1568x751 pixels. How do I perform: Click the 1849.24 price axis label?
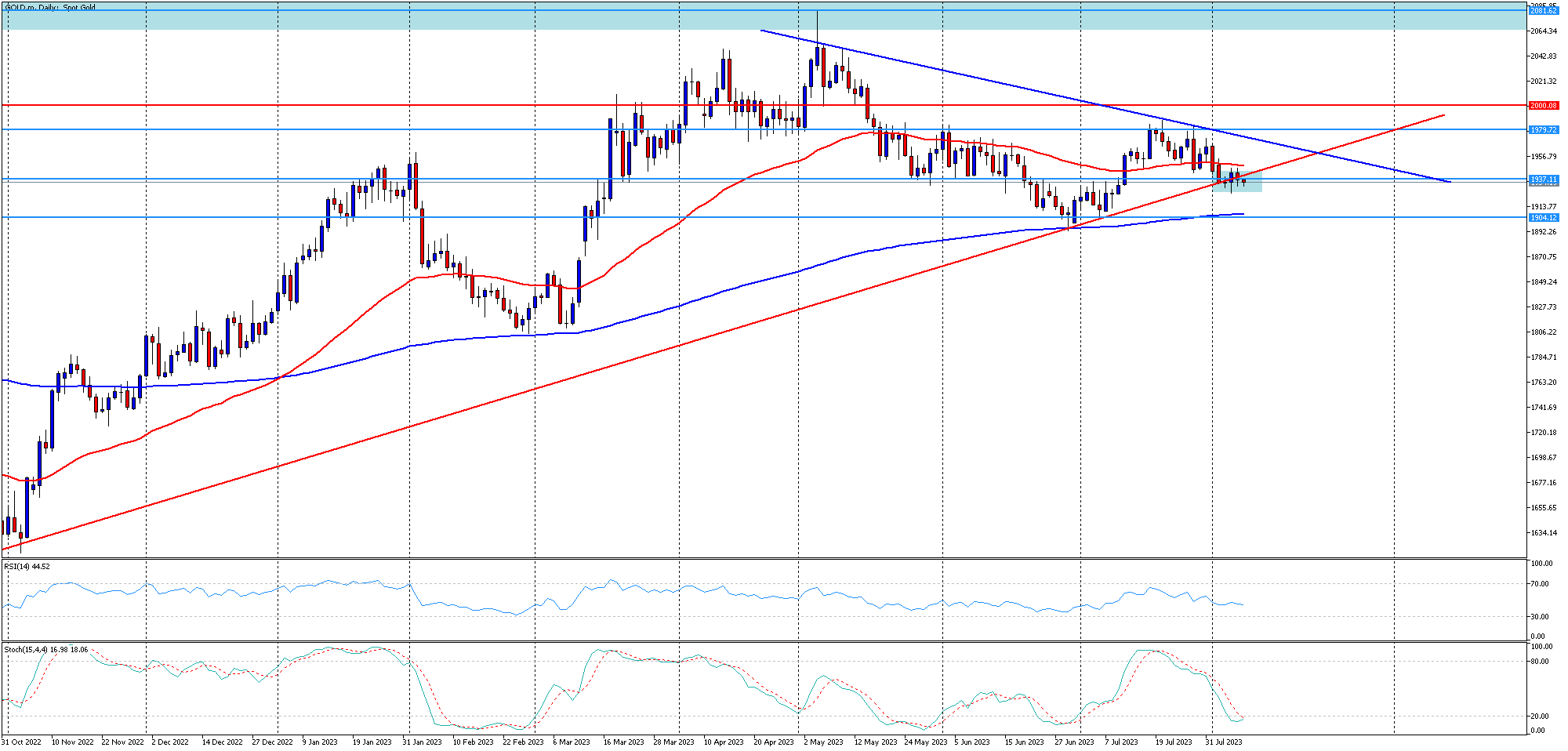click(x=1544, y=282)
